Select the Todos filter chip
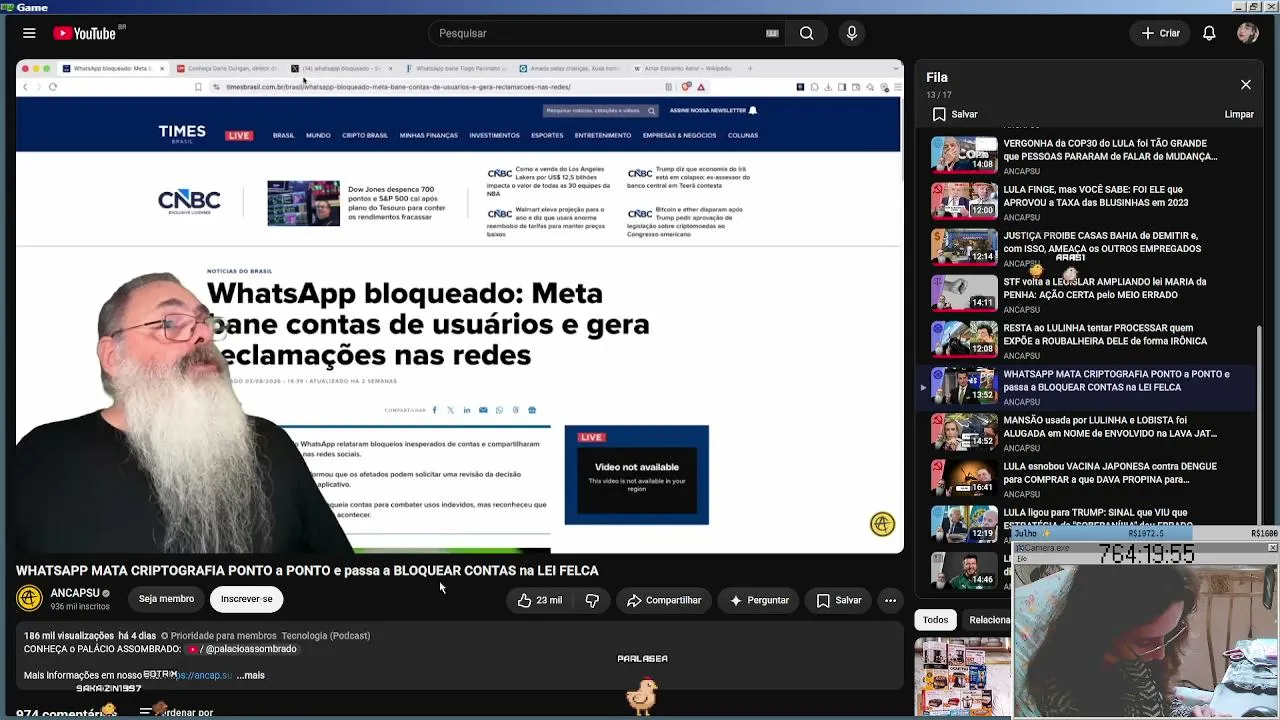Screen dimensions: 1280x720 pyautogui.click(x=935, y=620)
